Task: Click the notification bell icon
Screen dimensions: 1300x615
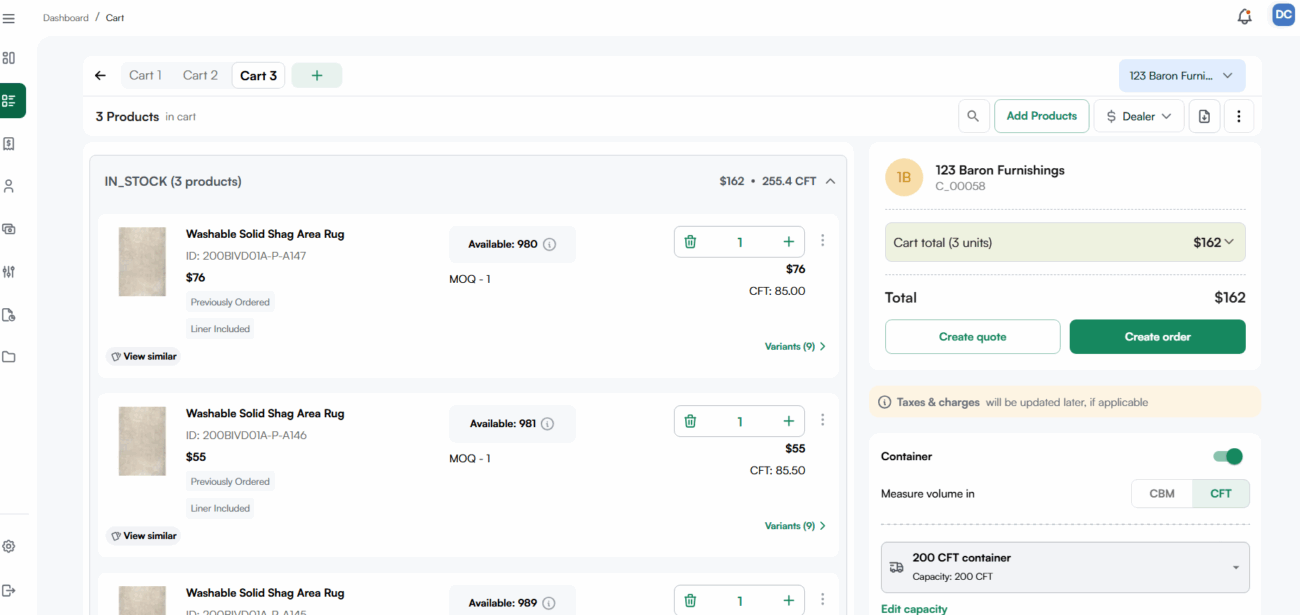Action: tap(1244, 16)
